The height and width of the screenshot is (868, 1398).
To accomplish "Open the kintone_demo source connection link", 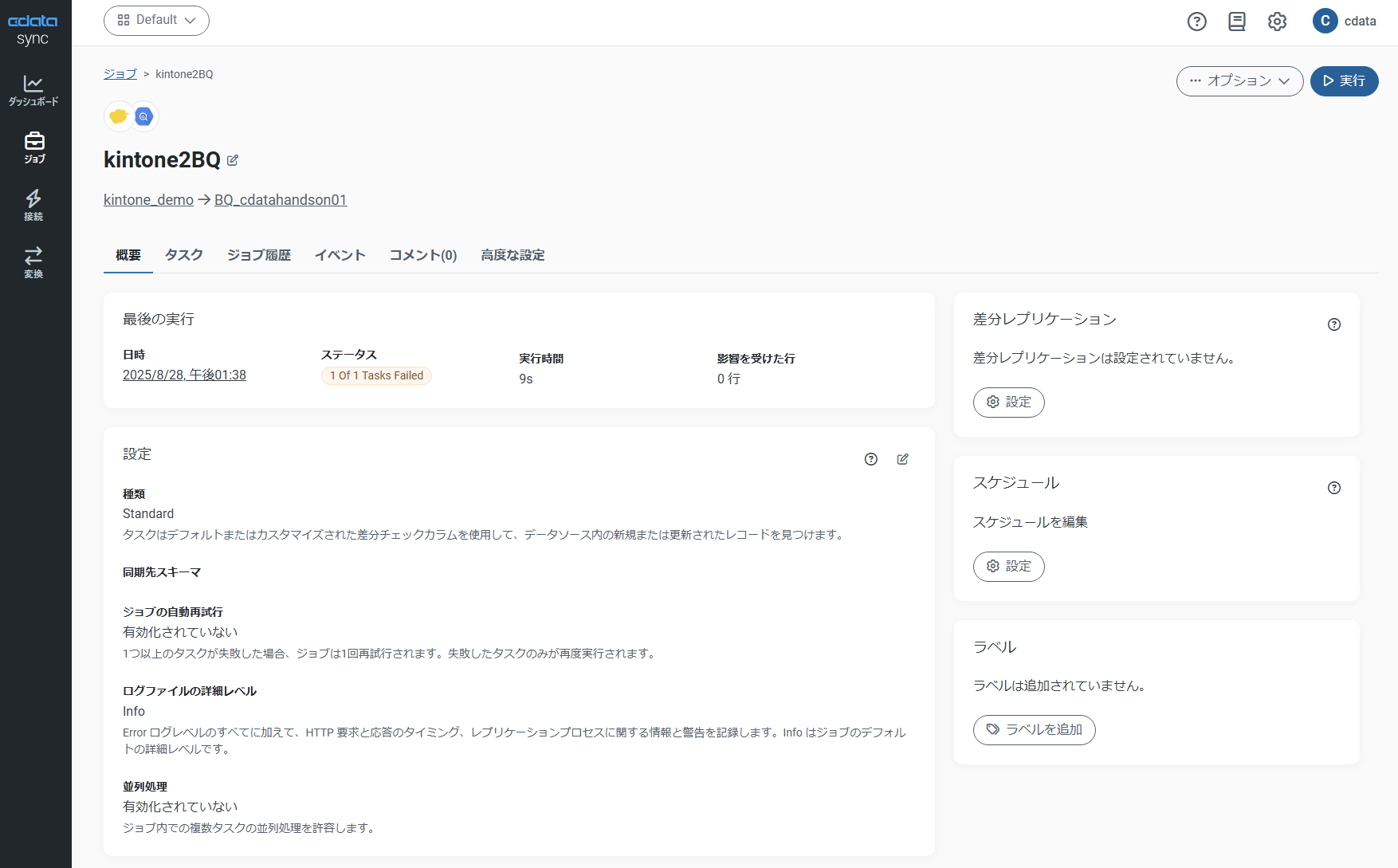I will [x=148, y=200].
